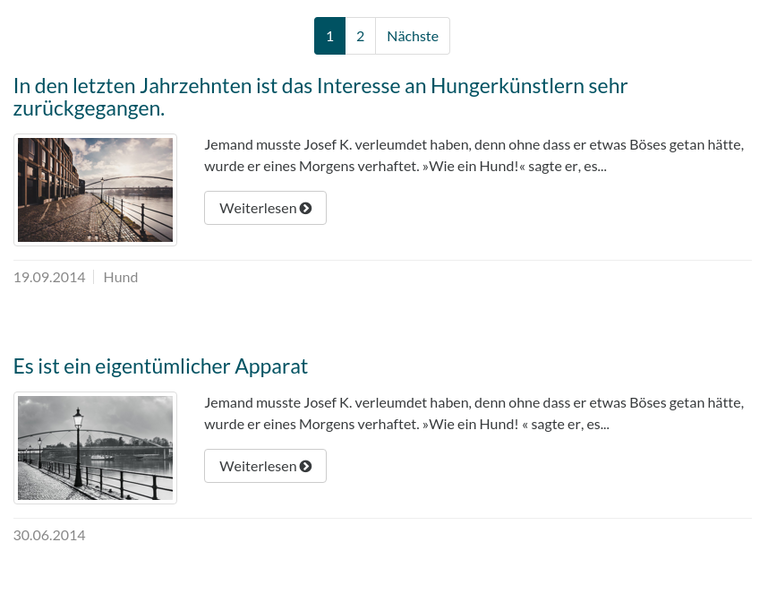This screenshot has height=594, width=768.
Task: Click the word 'Apparat' in the second headline
Action: (x=271, y=366)
